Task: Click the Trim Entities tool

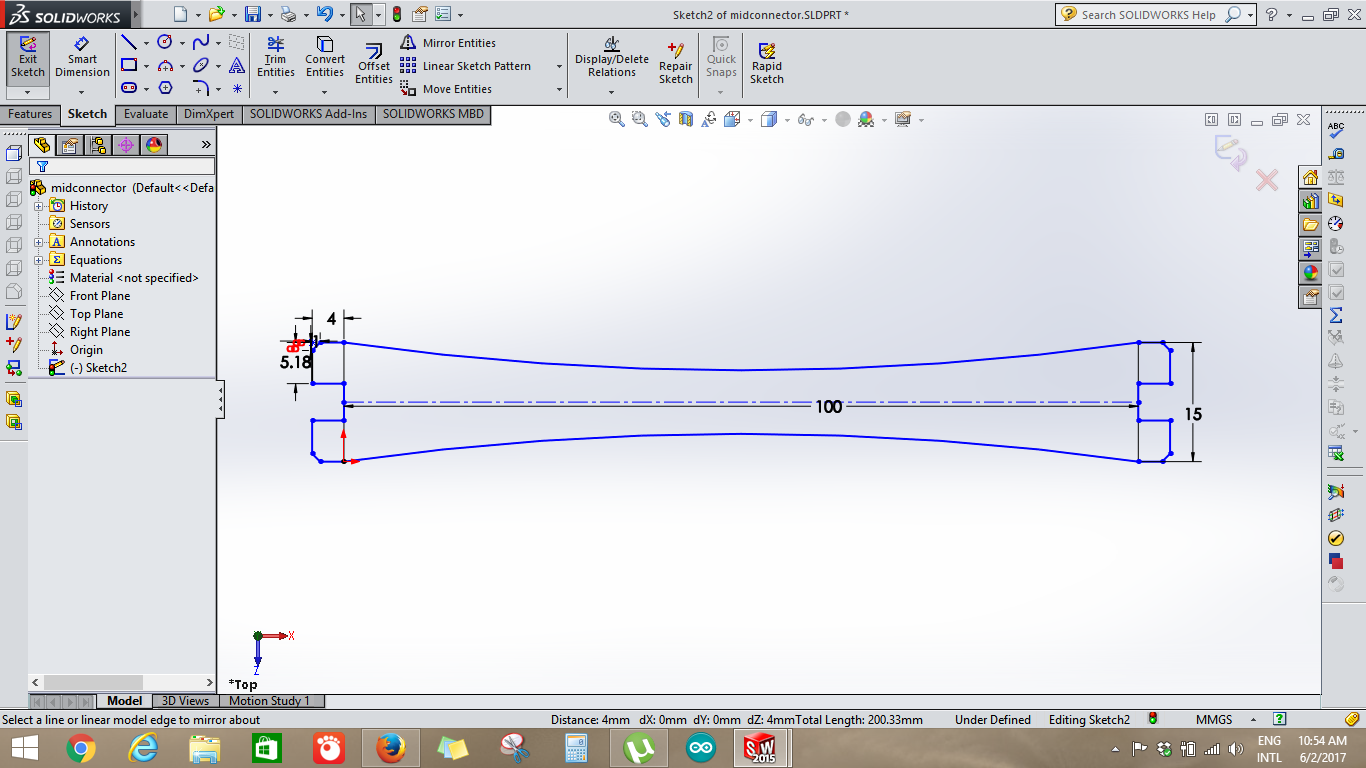Action: pos(275,58)
